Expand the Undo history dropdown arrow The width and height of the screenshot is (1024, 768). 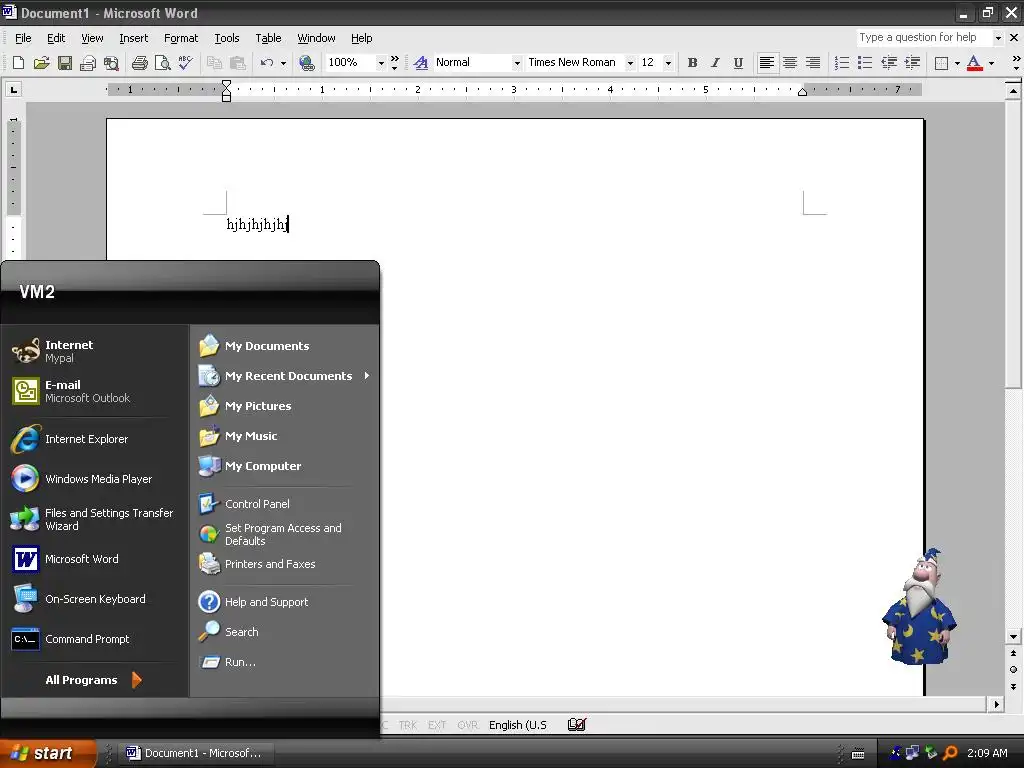[x=283, y=63]
